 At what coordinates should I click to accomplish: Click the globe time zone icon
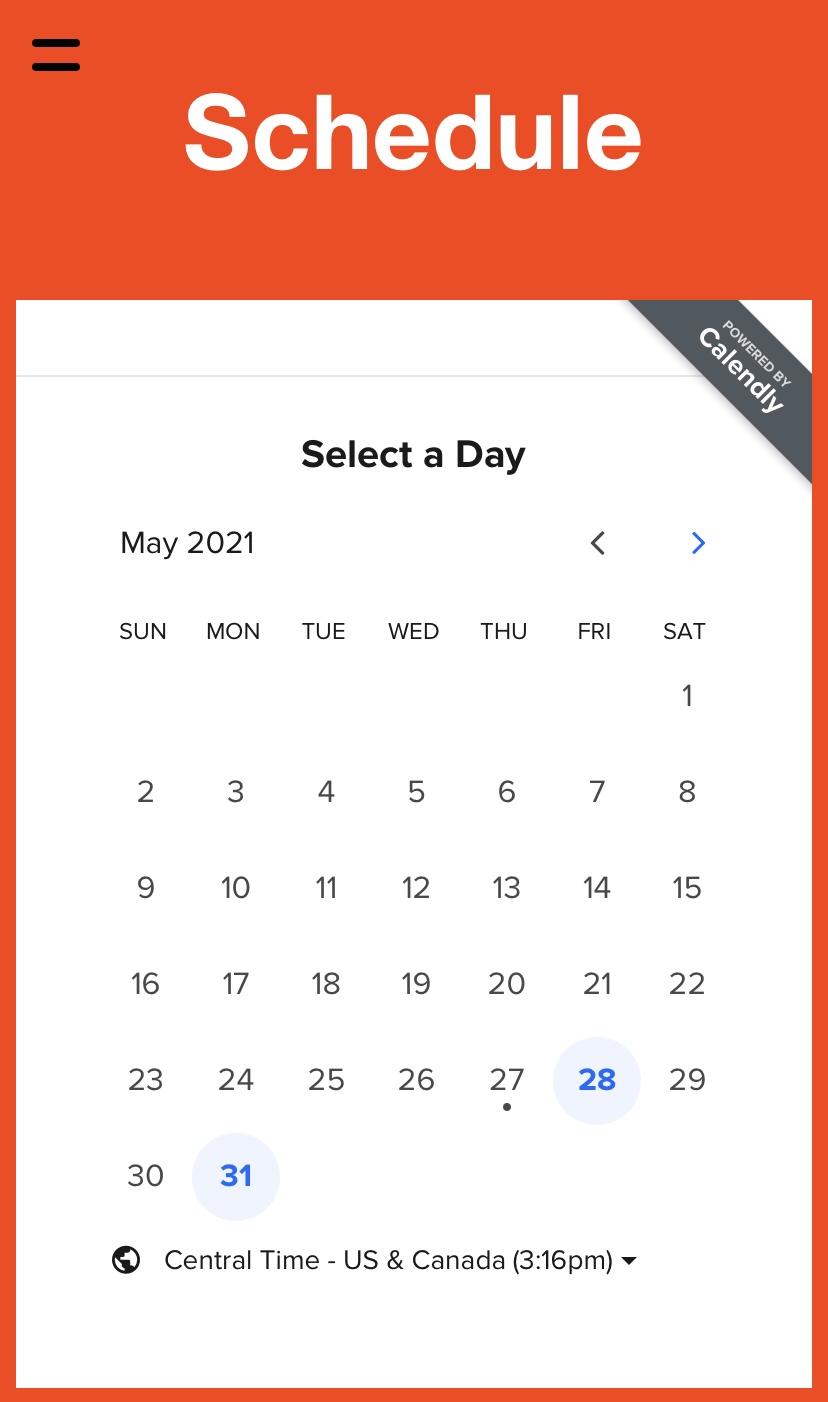pyautogui.click(x=126, y=1260)
